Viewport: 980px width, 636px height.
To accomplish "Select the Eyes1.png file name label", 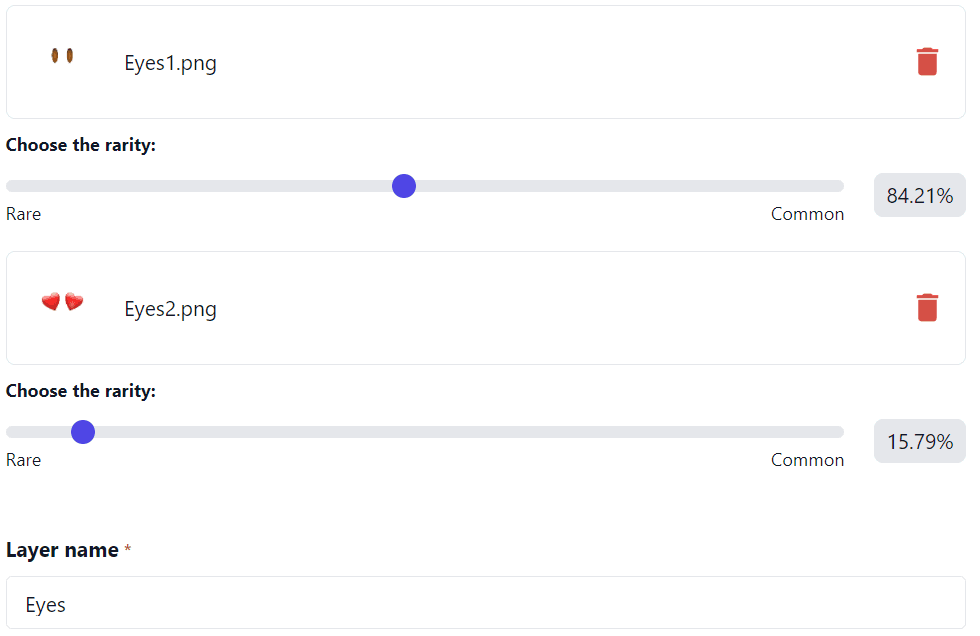I will [170, 62].
